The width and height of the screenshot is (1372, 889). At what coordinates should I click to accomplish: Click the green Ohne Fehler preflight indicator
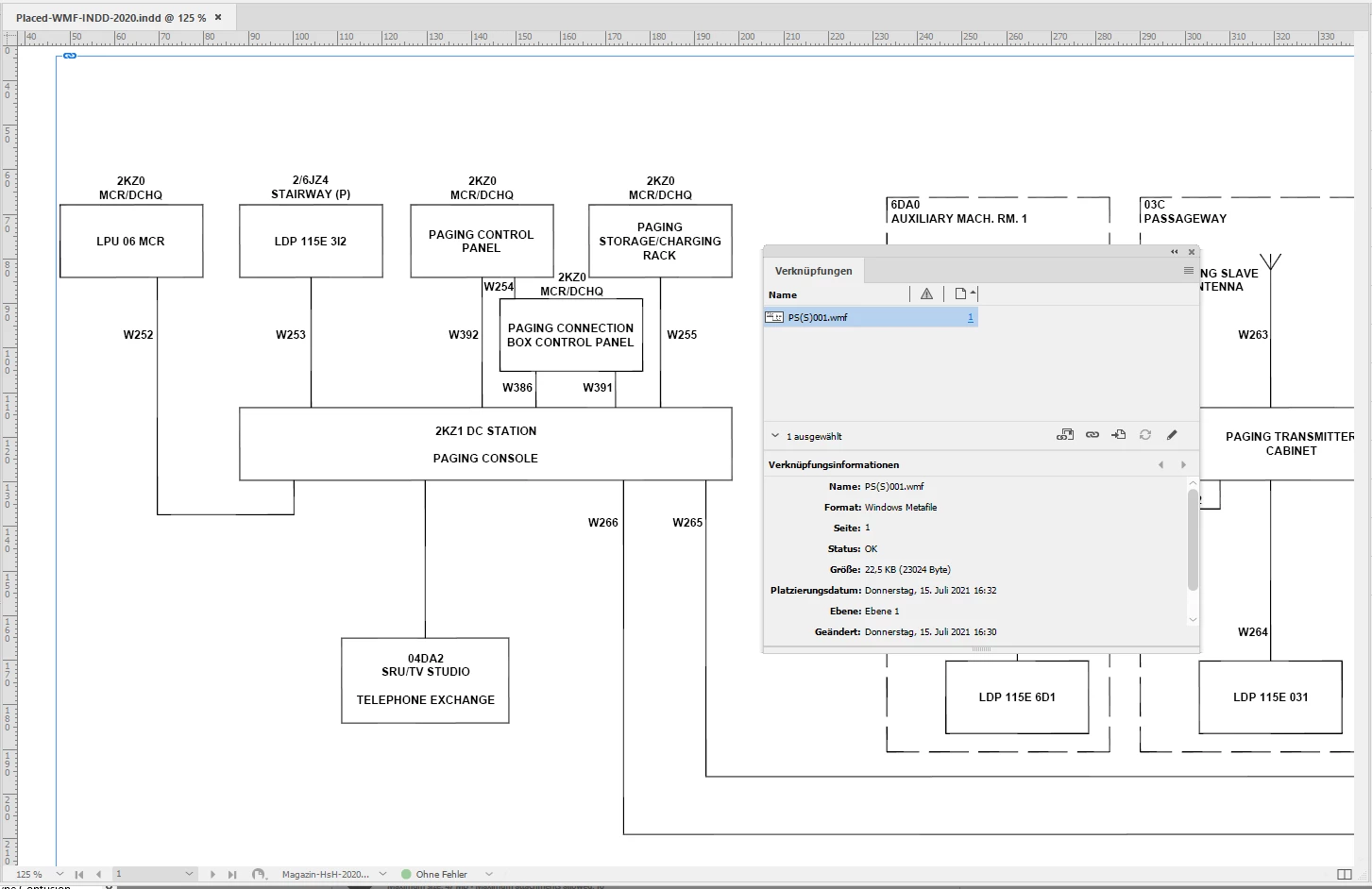point(406,874)
